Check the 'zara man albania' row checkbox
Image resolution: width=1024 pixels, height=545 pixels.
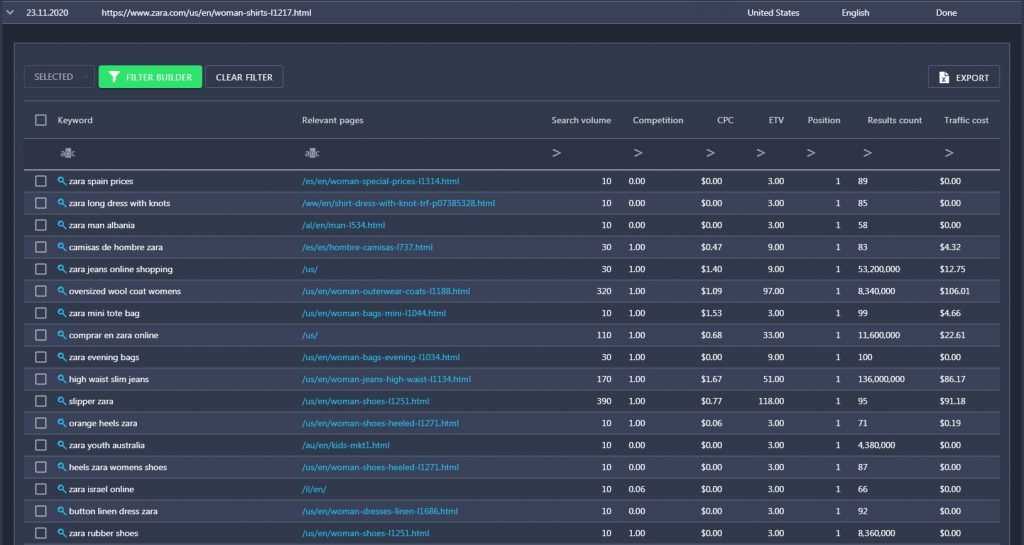point(40,225)
